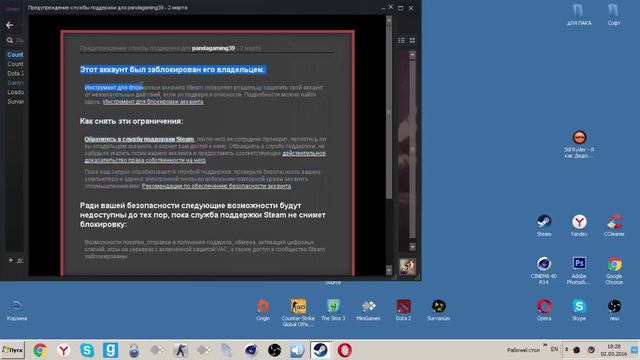
Task: Click the speaker icon in the taskbar
Action: click(298, 350)
